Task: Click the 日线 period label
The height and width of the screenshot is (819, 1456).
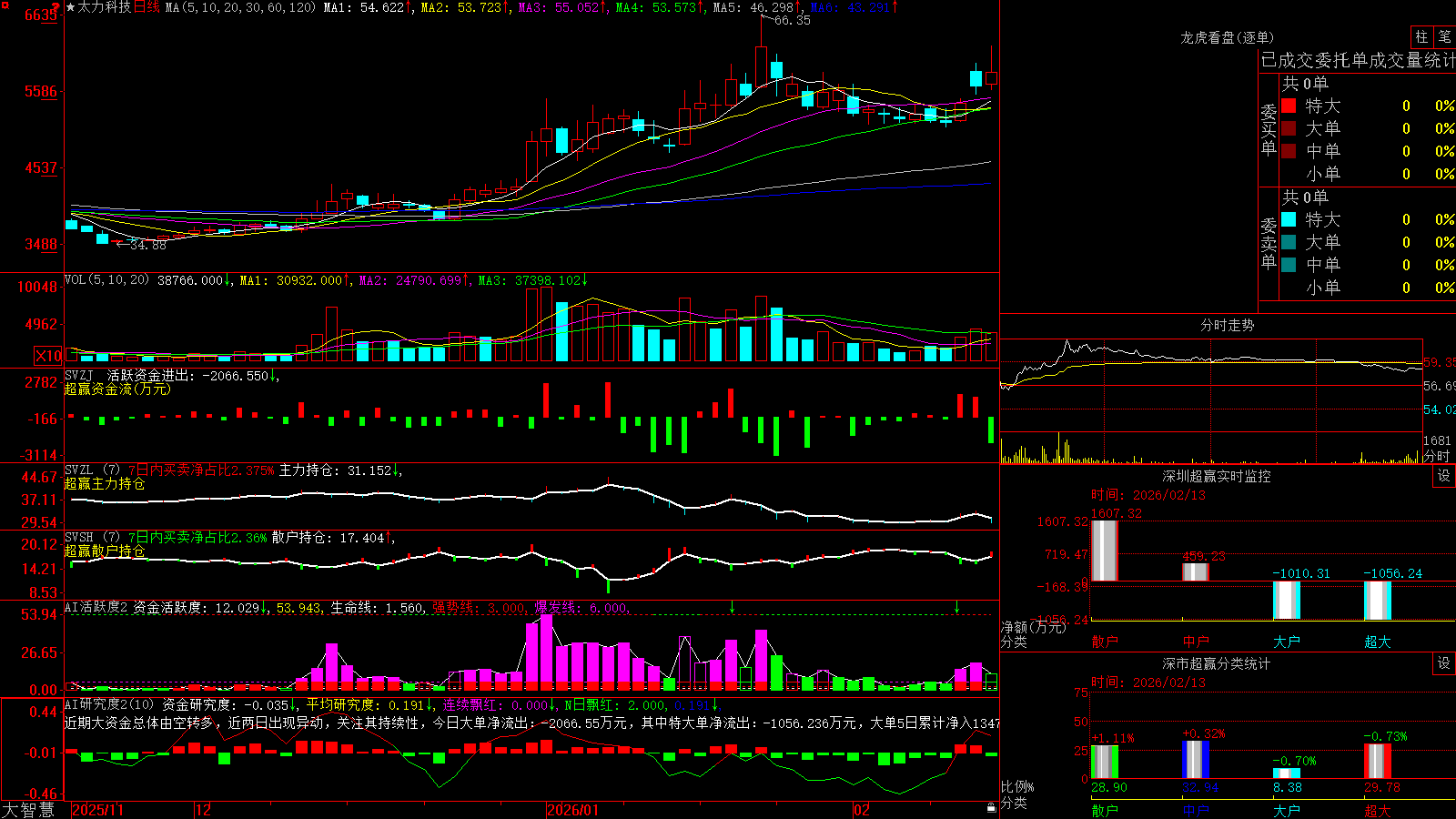Action: [147, 7]
